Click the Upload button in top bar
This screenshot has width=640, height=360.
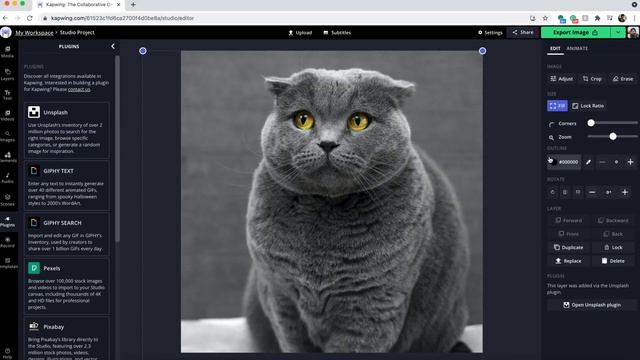coord(300,33)
